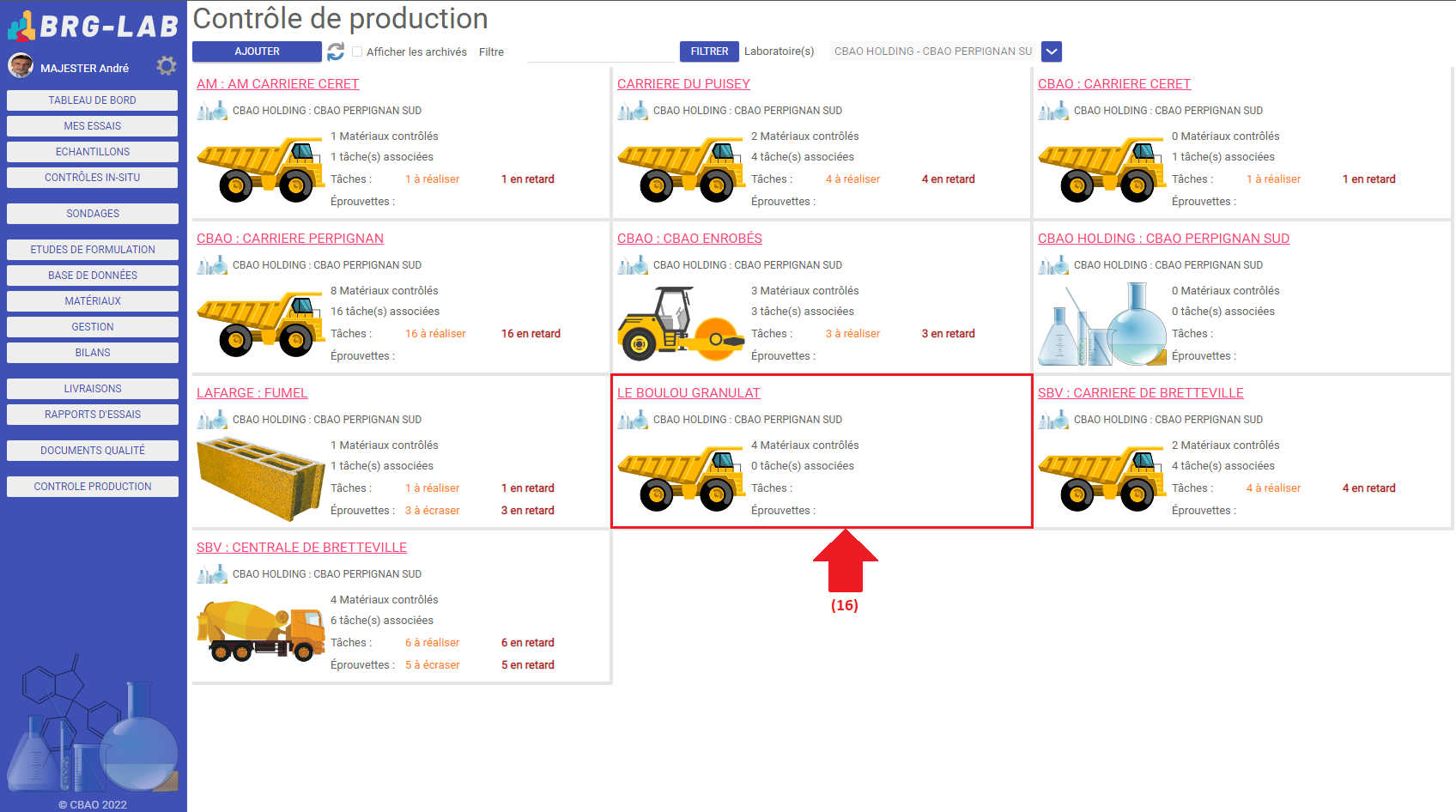The height and width of the screenshot is (812, 1456).
Task: Click '16 en retard' in CARRIERE PERPIGNAN card
Action: [x=531, y=334]
